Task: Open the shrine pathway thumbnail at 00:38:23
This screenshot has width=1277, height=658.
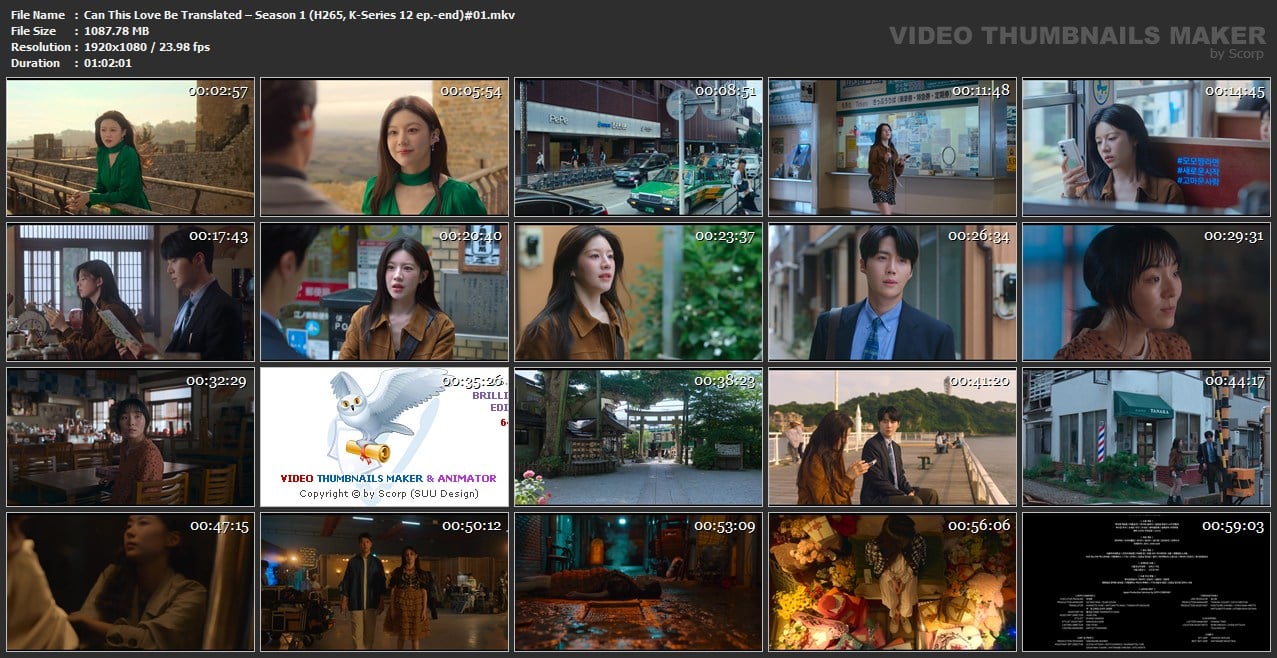Action: [638, 437]
